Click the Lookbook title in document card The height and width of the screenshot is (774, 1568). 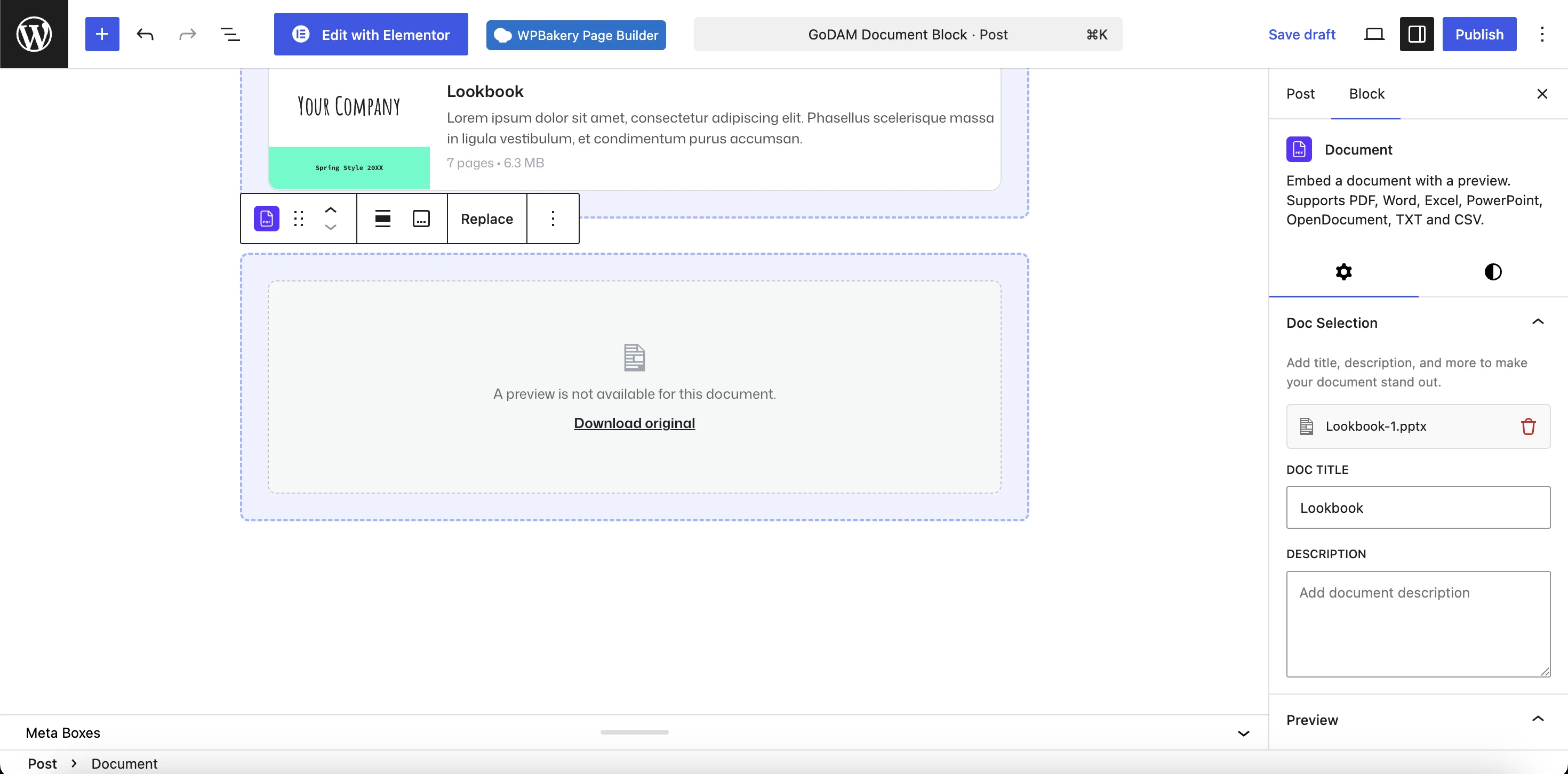pyautogui.click(x=485, y=91)
